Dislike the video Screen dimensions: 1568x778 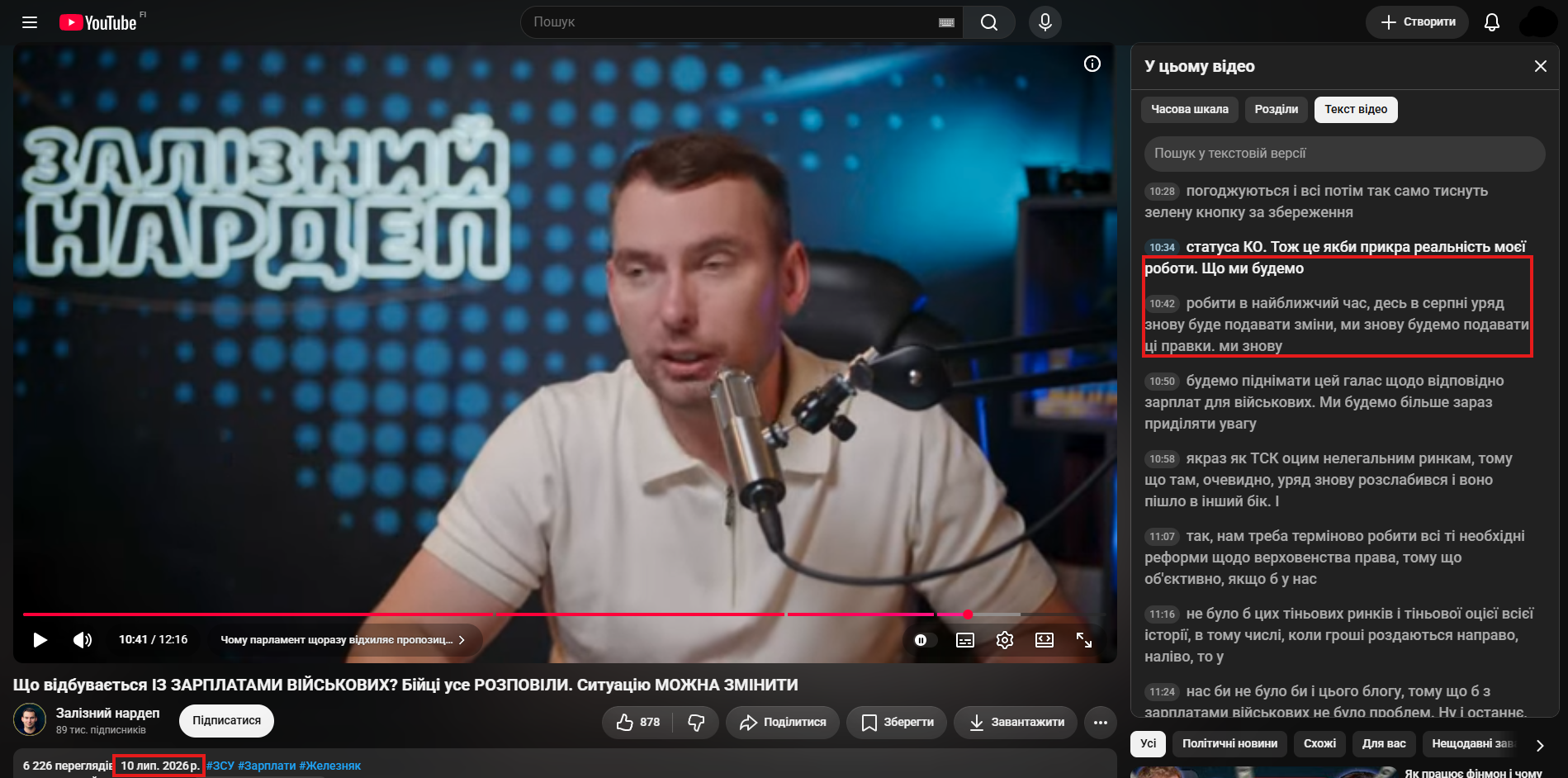(x=696, y=723)
